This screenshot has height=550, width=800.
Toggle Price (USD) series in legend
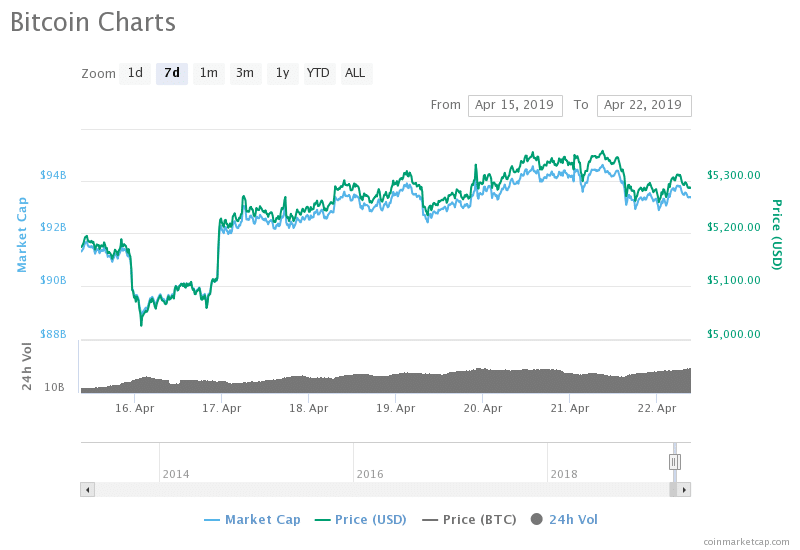[x=360, y=520]
